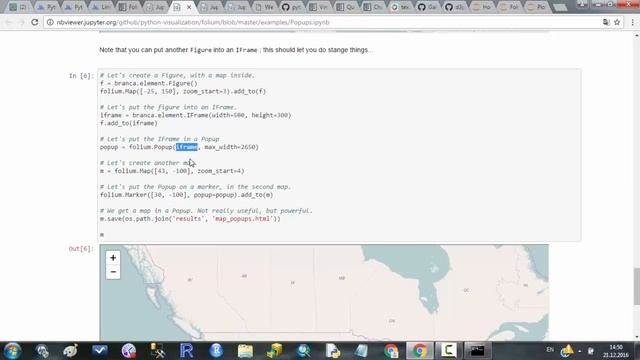The height and width of the screenshot is (360, 640).
Task: Open the GitHub 'd3' tab
Action: (x=455, y=7)
